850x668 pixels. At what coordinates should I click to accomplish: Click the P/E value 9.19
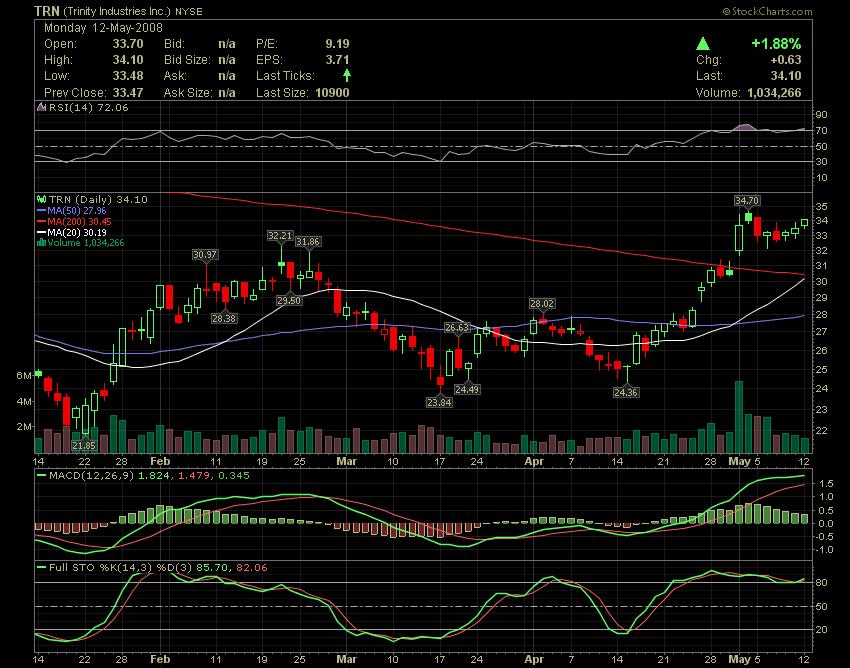click(x=337, y=44)
